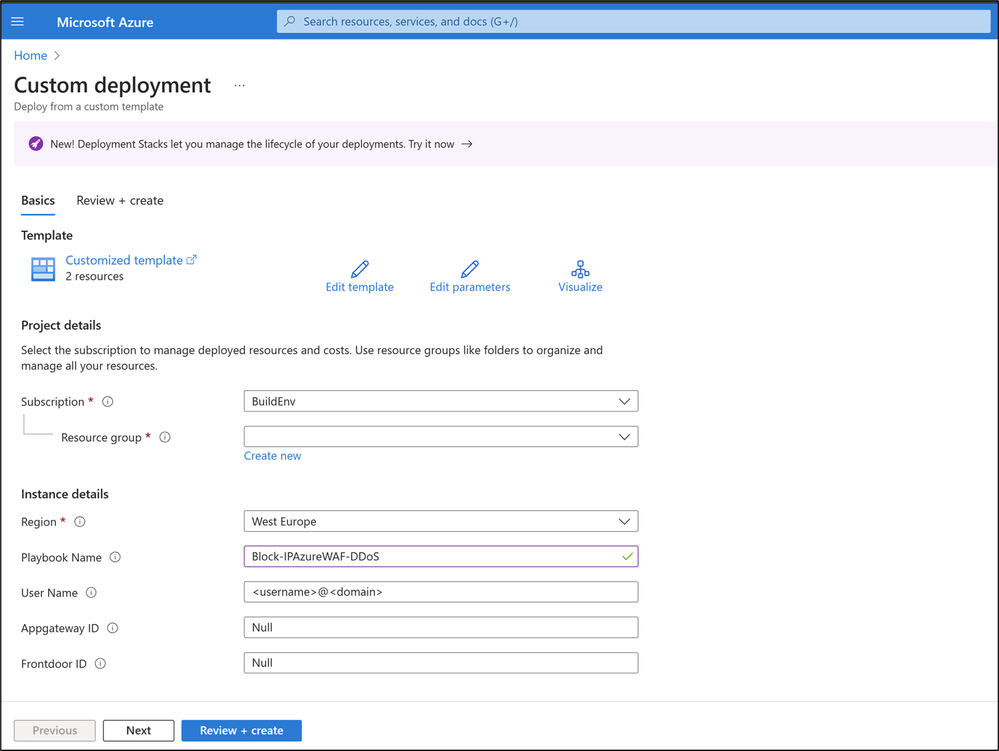Click the User Name input field
The width and height of the screenshot is (999, 751).
[x=441, y=592]
